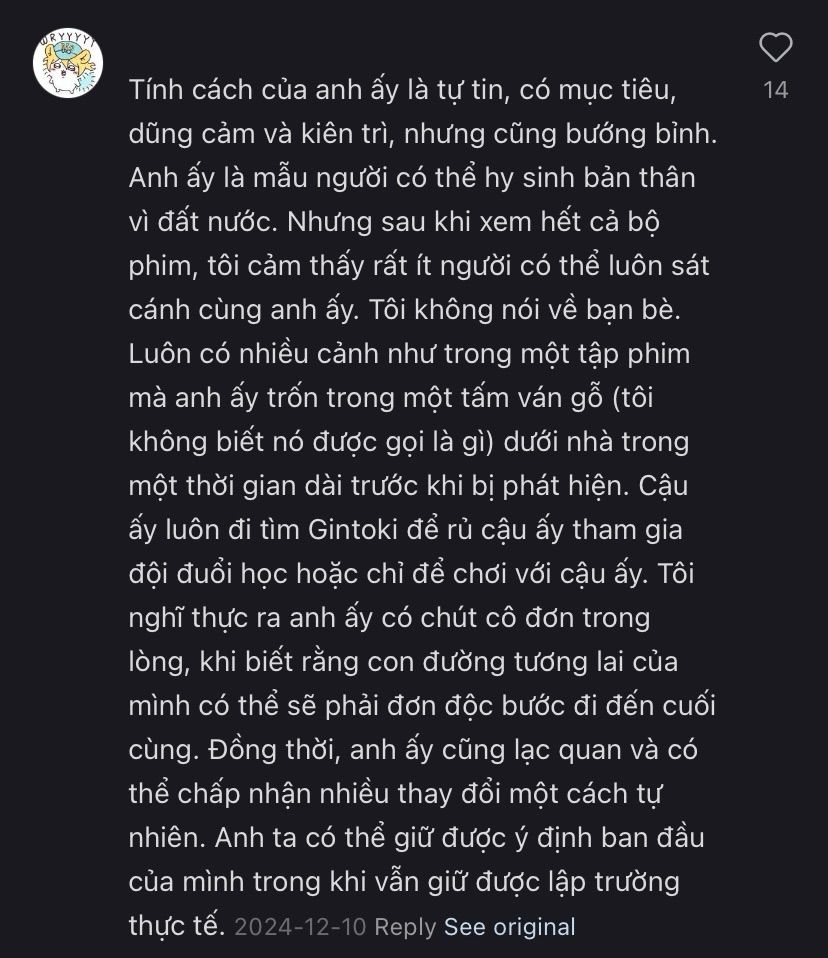Click the phrase "đội đuổi học"

click(x=236, y=573)
